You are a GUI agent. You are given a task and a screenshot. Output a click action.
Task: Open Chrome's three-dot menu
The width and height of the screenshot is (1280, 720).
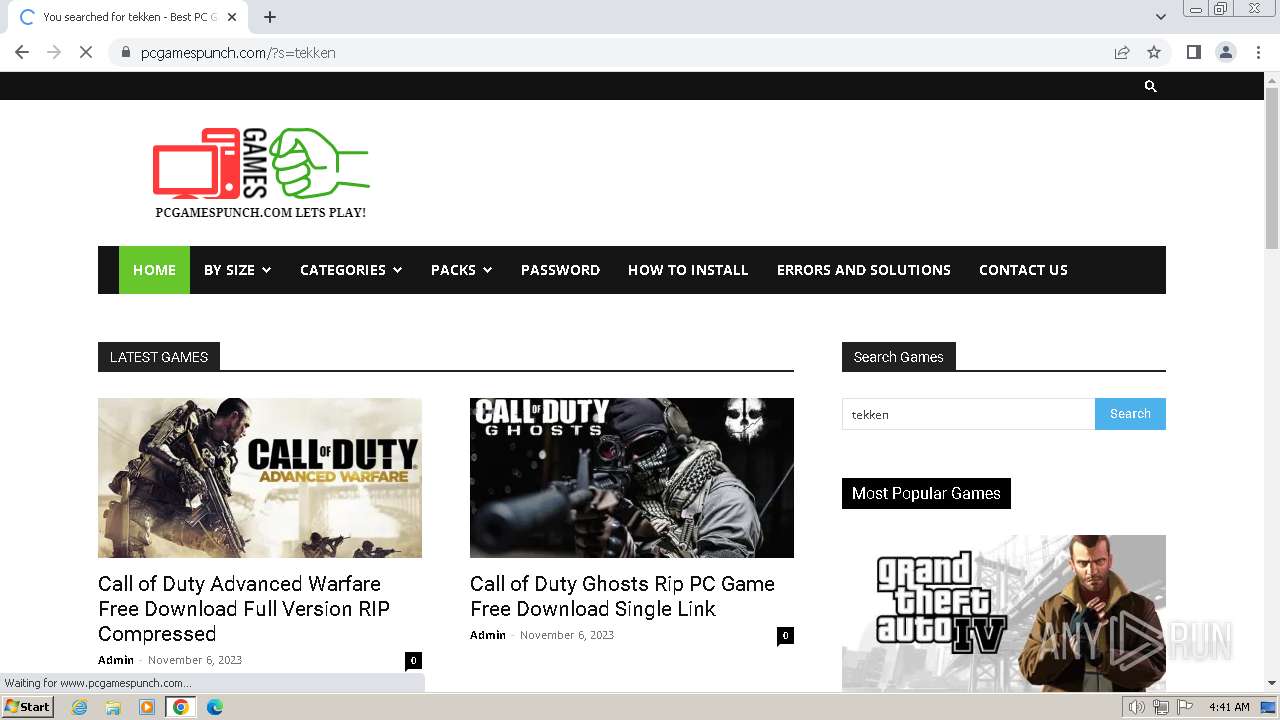click(1258, 52)
